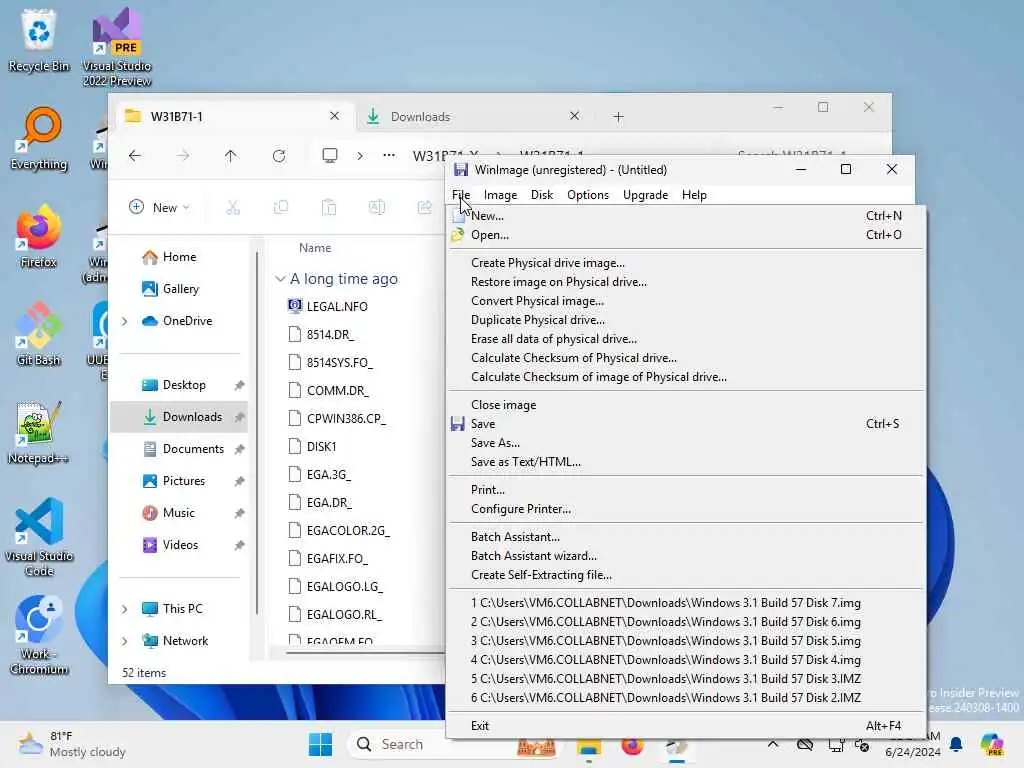Viewport: 1024px width, 768px height.
Task: Show hidden system tray icons chevron
Action: (773, 744)
